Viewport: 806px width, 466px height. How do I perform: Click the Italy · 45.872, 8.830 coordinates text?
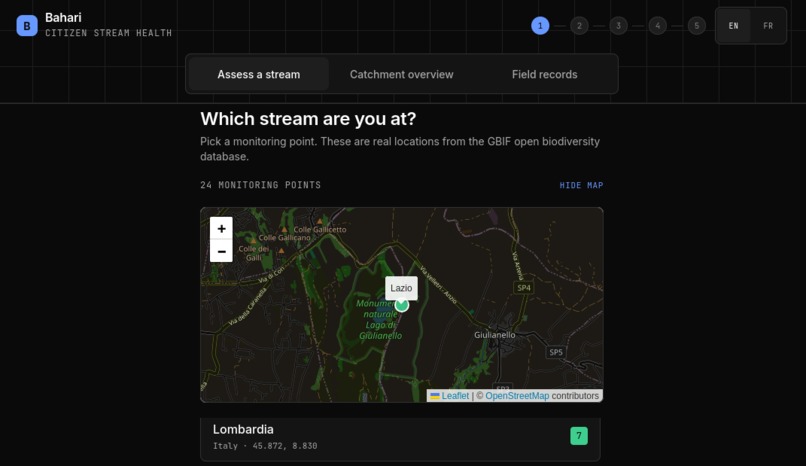tap(265, 446)
